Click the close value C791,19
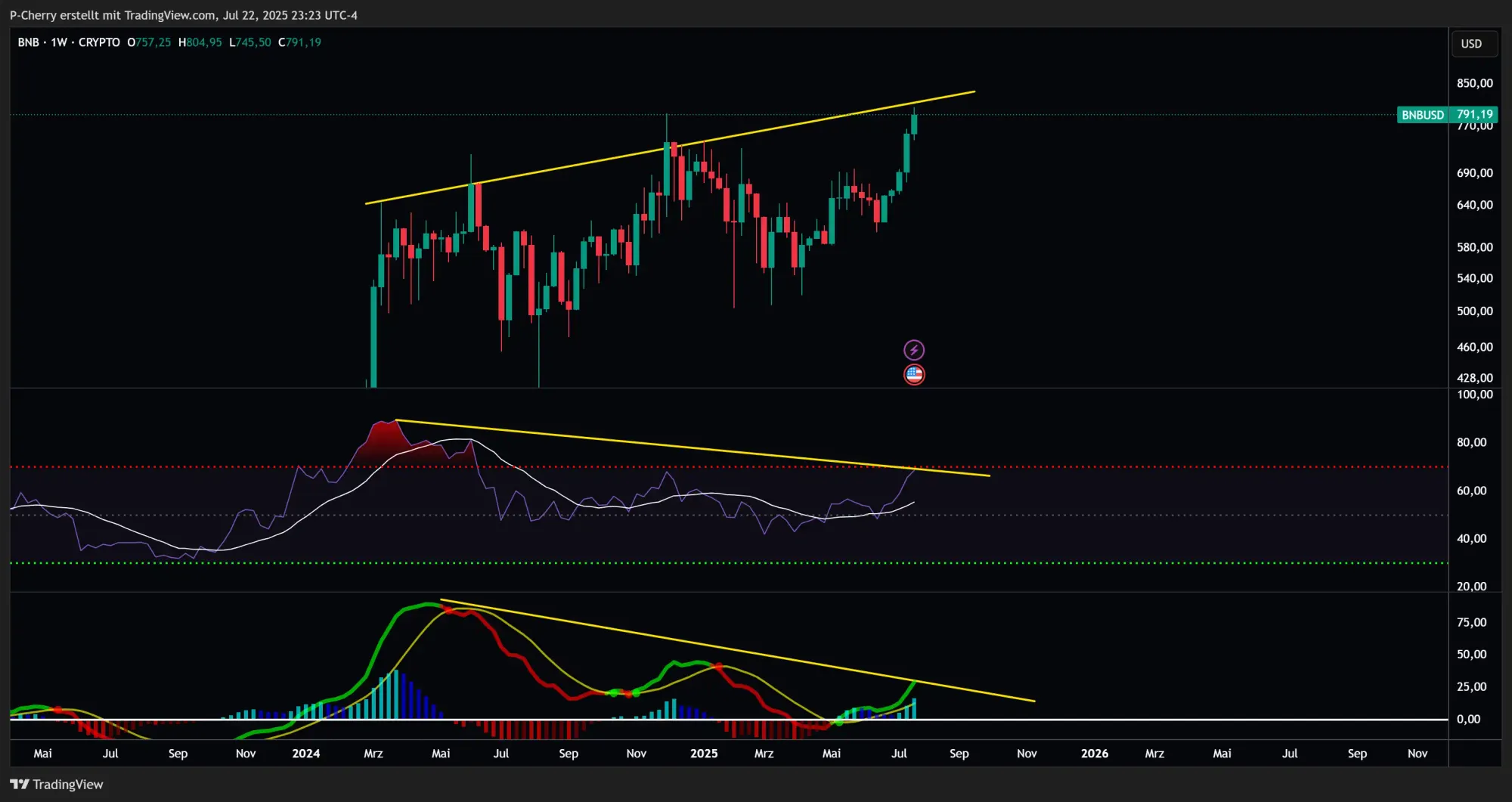 (300, 42)
